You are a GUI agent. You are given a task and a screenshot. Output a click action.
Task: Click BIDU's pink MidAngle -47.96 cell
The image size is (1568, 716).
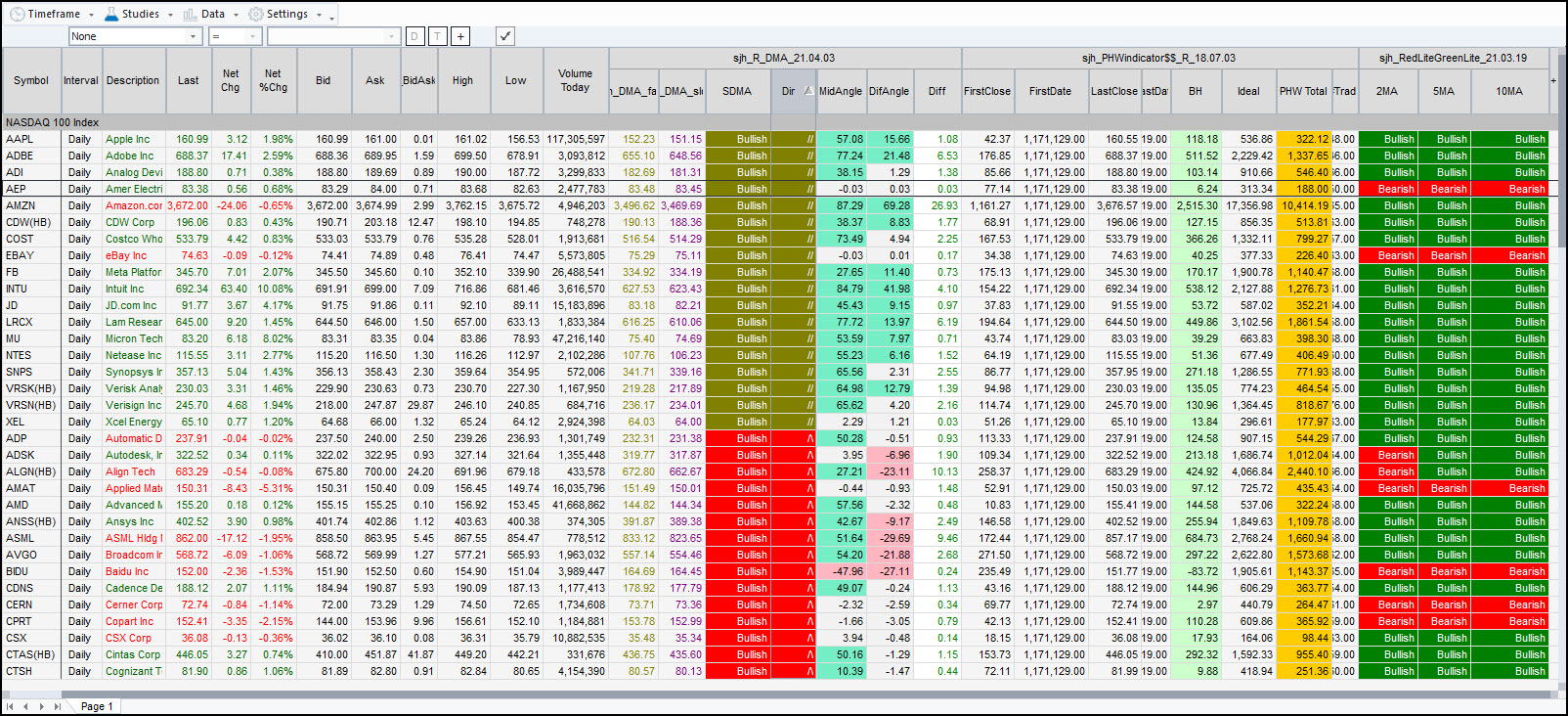(841, 571)
